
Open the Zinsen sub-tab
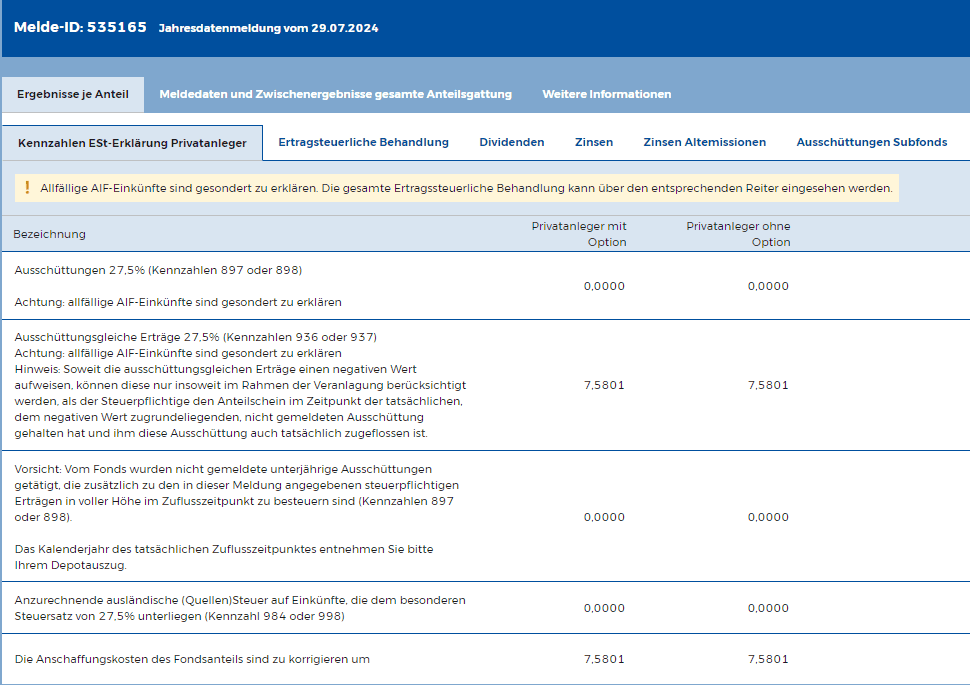pos(594,142)
